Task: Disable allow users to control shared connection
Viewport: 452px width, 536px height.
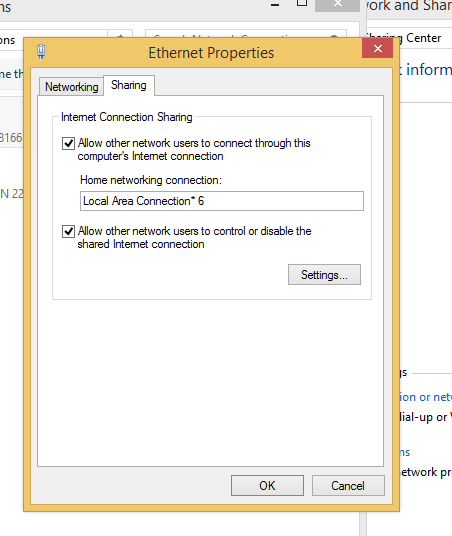Action: [x=68, y=231]
